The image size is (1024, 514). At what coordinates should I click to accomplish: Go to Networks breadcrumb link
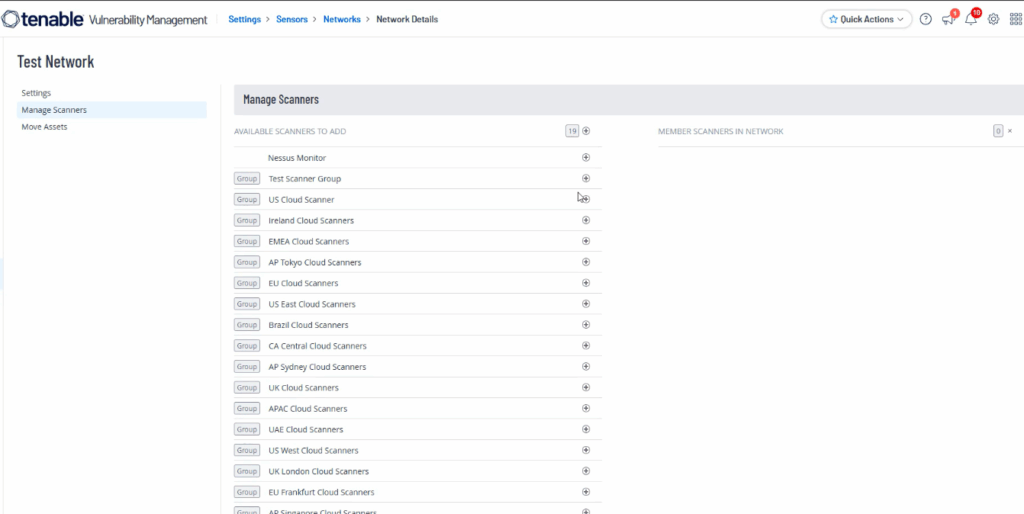341,19
